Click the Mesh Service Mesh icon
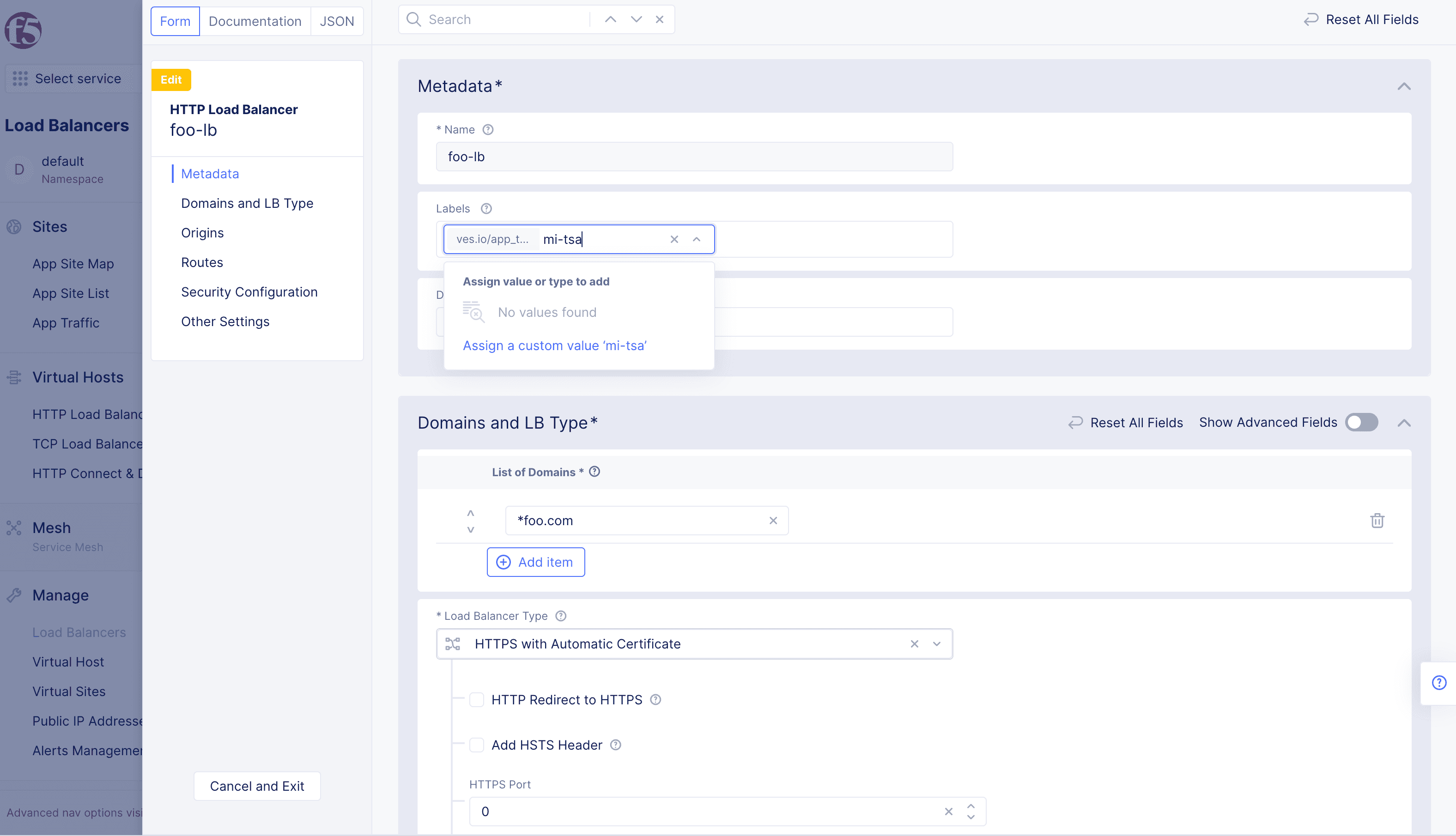This screenshot has width=1456, height=836. tap(14, 527)
